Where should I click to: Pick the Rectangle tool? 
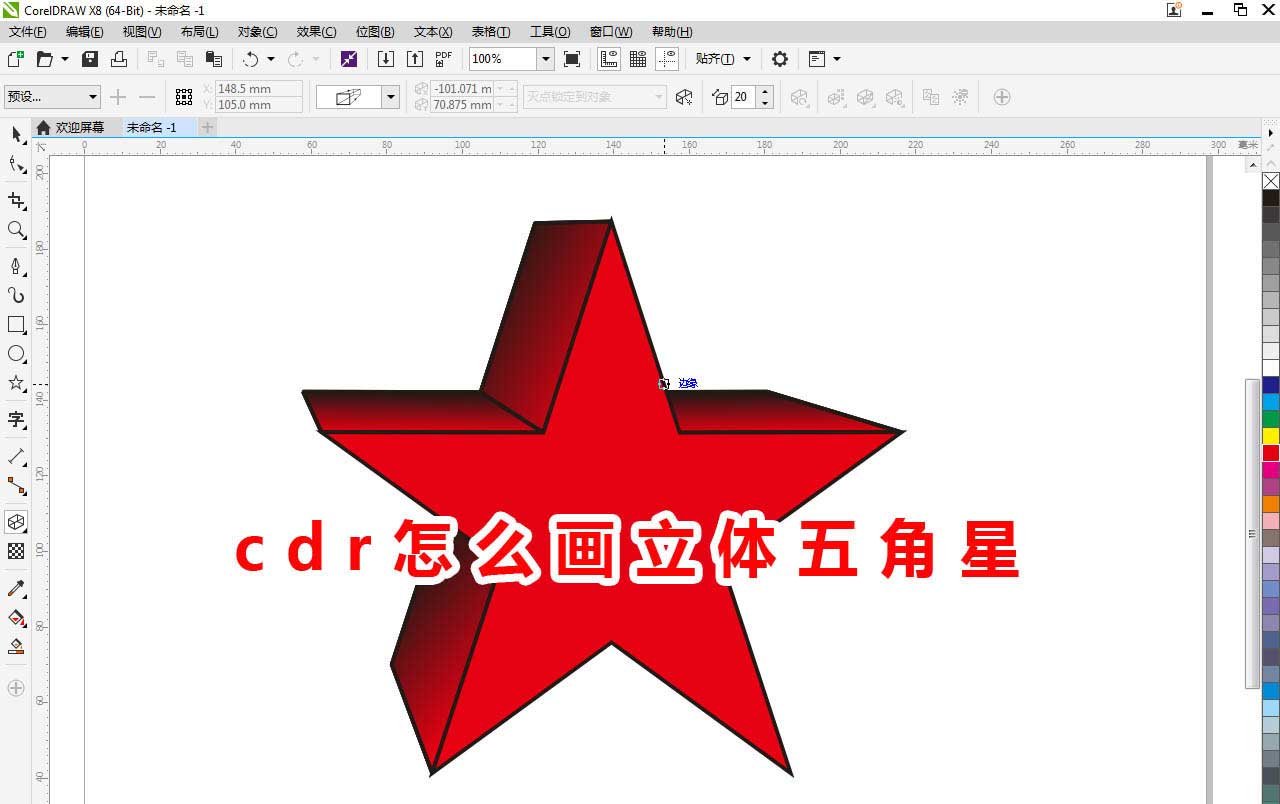click(16, 325)
